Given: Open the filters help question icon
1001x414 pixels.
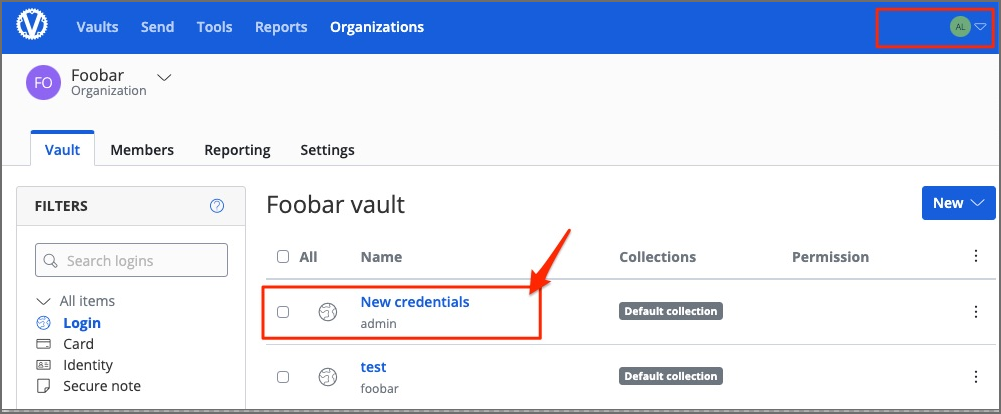Looking at the screenshot, I should pos(217,206).
